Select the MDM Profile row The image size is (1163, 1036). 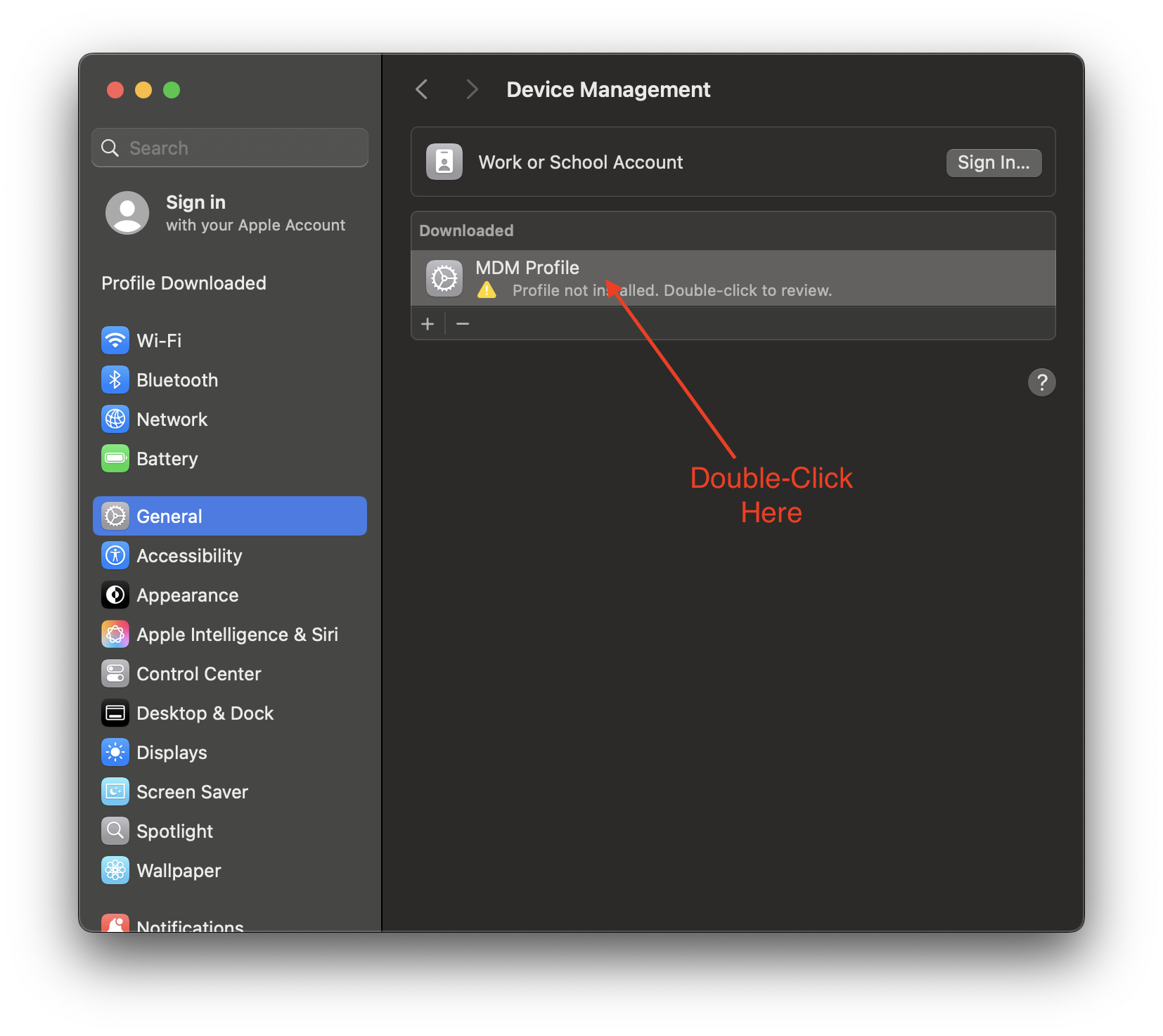pyautogui.click(x=733, y=278)
